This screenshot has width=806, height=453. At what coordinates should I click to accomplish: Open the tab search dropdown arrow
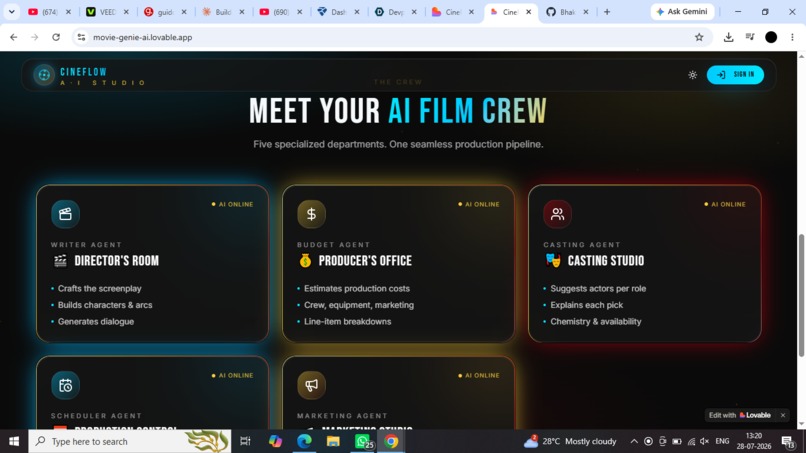(11, 12)
